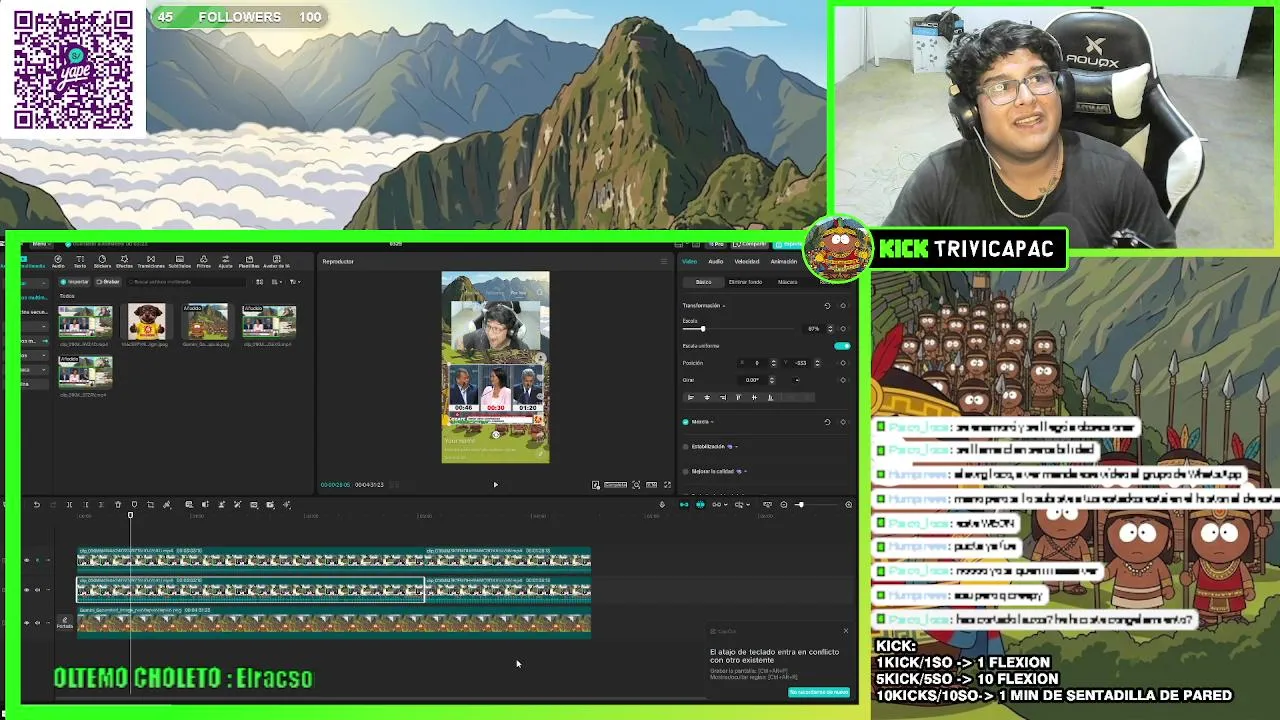Click the fullscreen icon in the player
This screenshot has width=1280, height=720.
coord(667,485)
